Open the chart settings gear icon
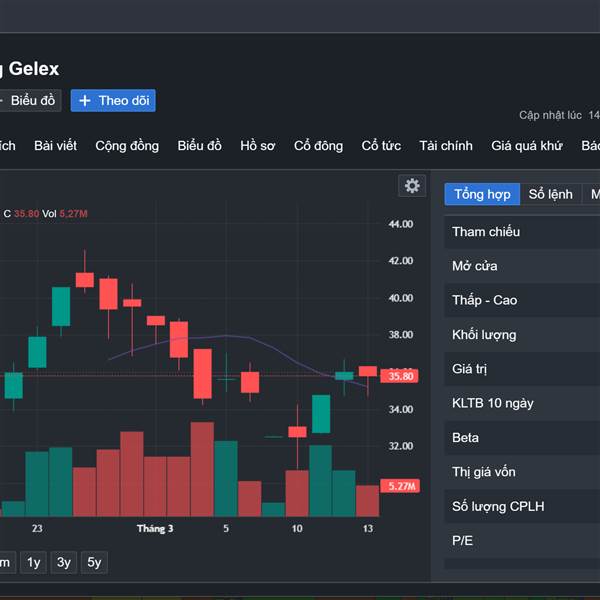Screen dimensions: 600x600 [x=411, y=185]
